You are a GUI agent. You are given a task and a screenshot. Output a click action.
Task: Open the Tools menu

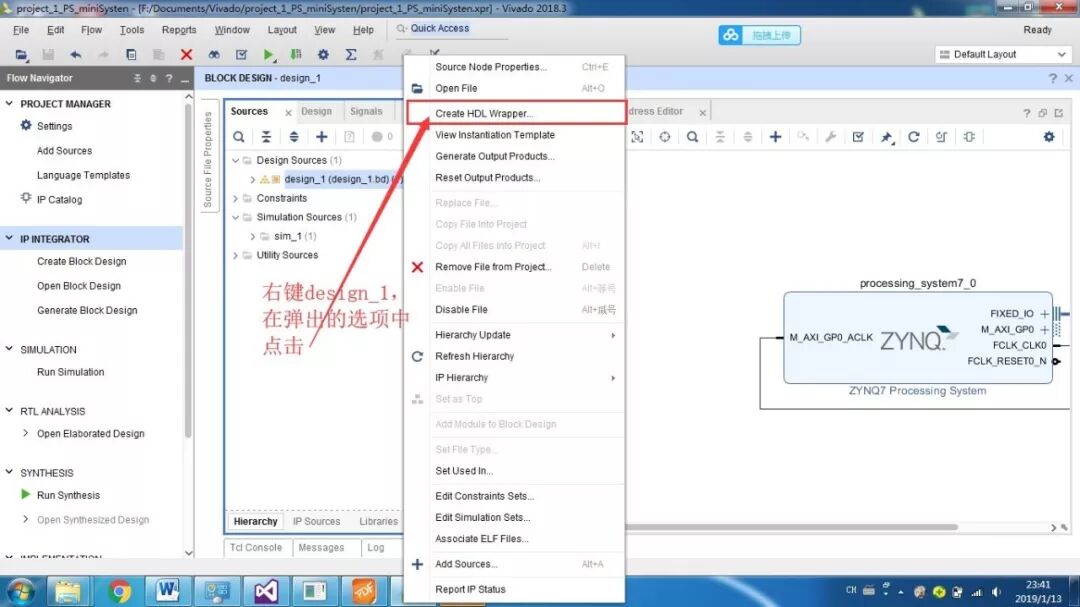click(132, 30)
